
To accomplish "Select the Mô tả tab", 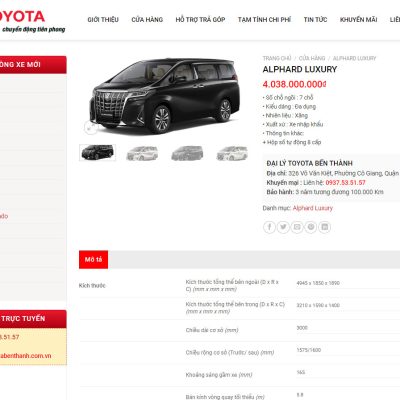I will 93,260.
